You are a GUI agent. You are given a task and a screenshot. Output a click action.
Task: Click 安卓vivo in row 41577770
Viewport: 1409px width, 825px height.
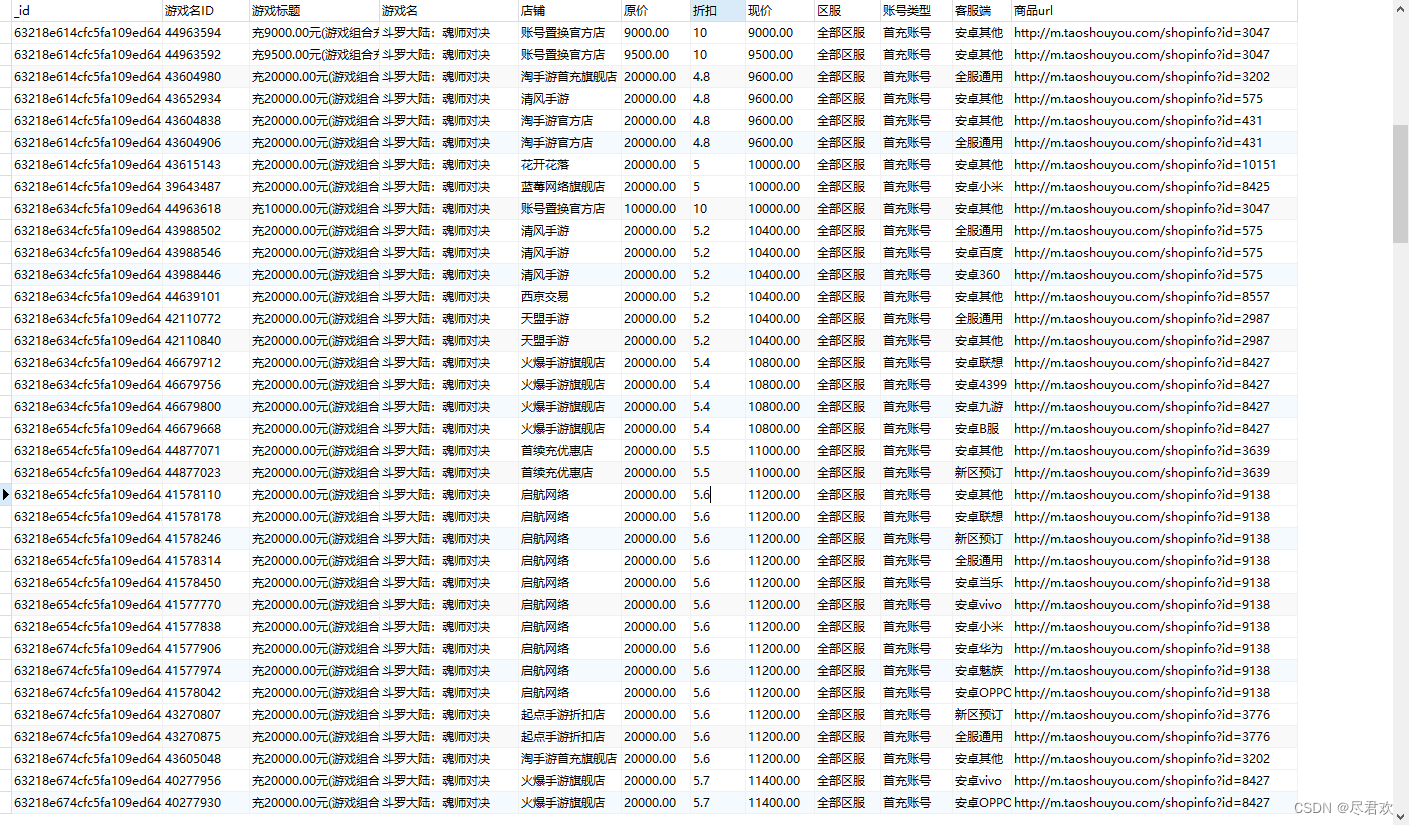tap(981, 605)
